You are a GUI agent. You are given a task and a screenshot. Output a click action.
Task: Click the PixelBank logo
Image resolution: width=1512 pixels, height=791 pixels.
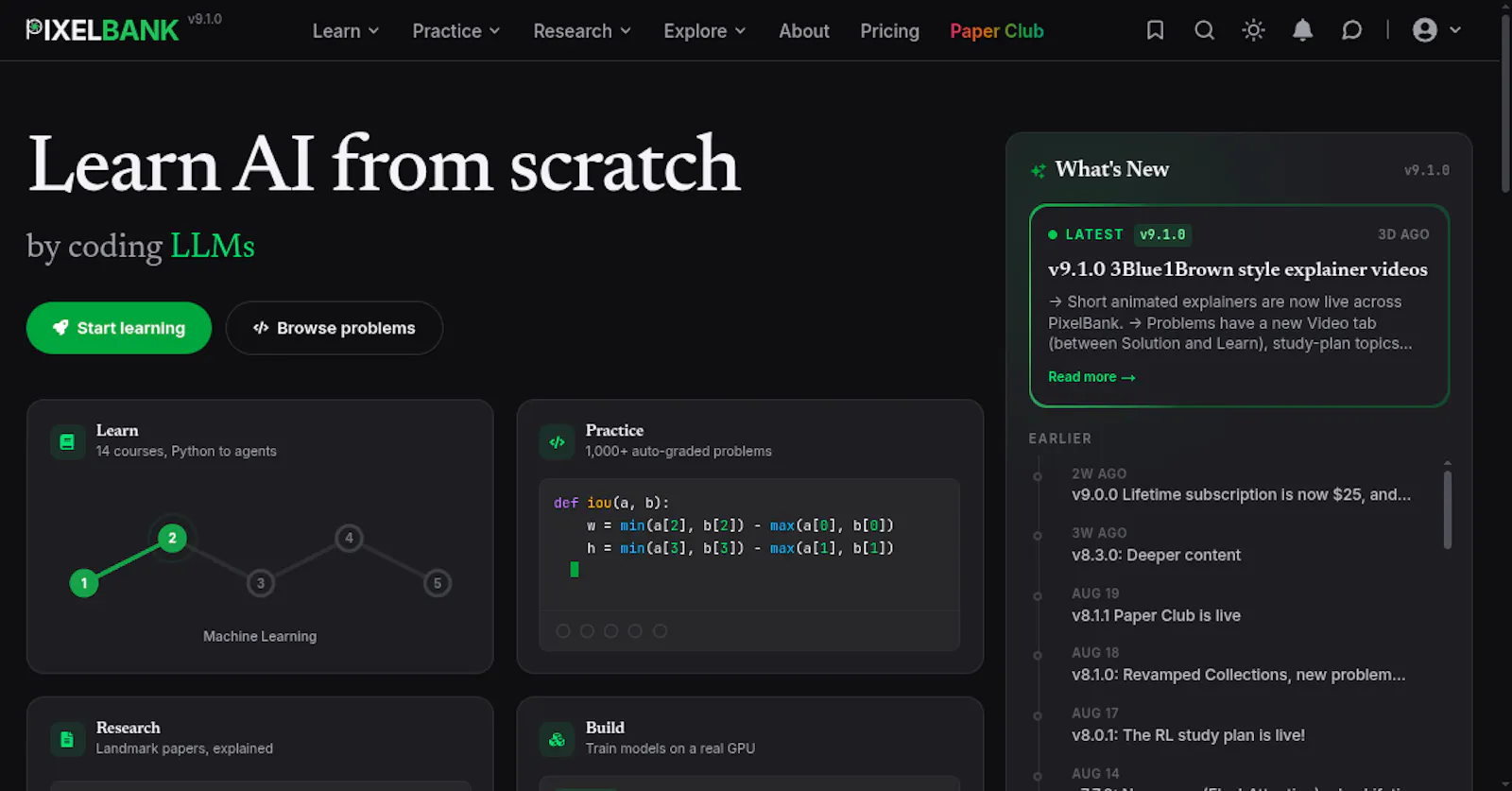(102, 30)
